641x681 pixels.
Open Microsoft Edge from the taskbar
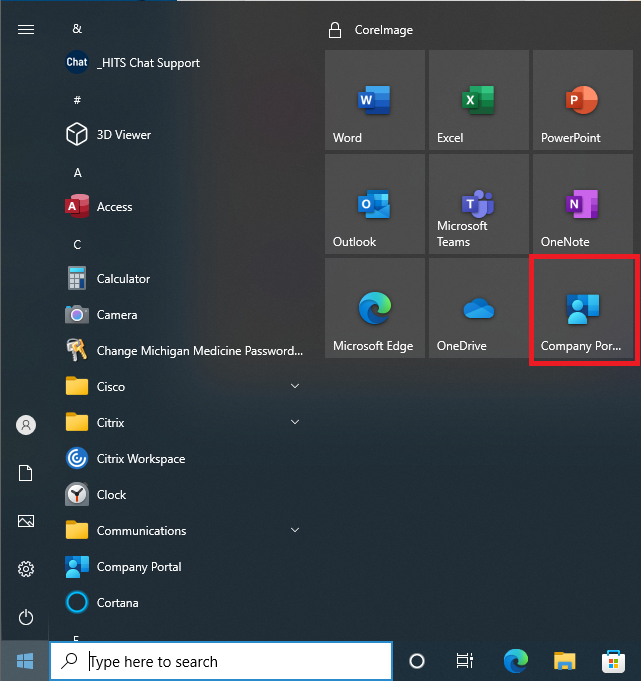516,661
